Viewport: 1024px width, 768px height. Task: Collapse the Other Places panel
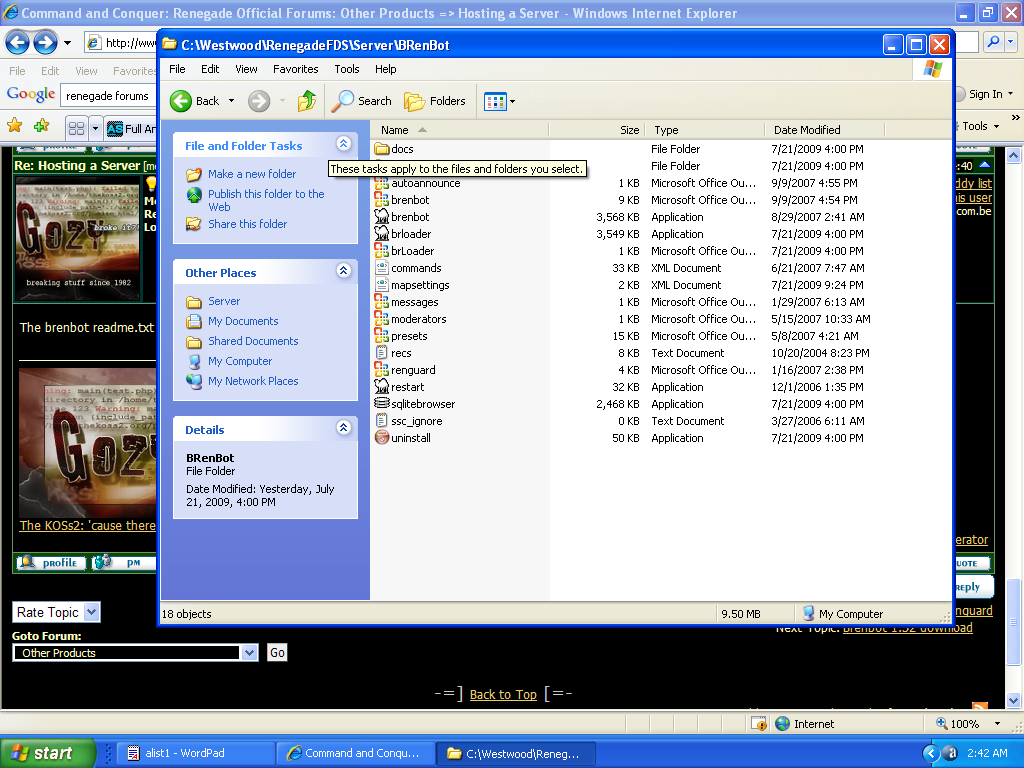coord(343,272)
